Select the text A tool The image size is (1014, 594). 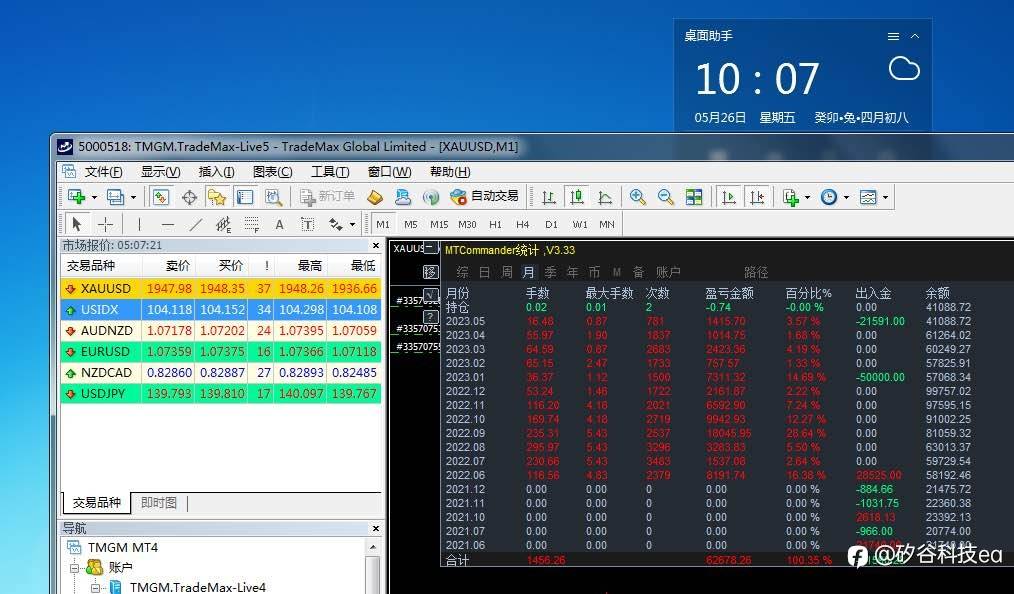pos(279,224)
